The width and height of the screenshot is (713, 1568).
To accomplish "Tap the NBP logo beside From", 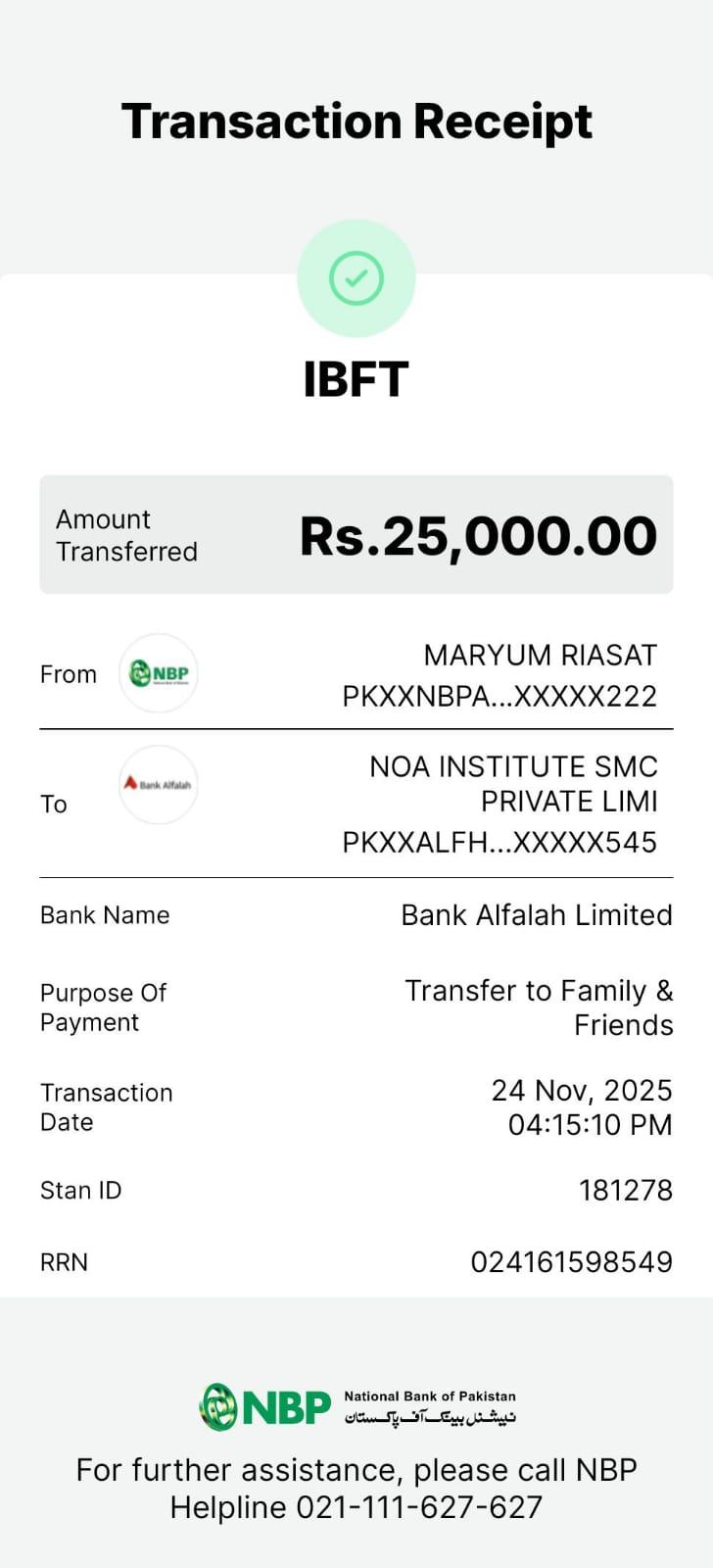I will click(x=159, y=673).
